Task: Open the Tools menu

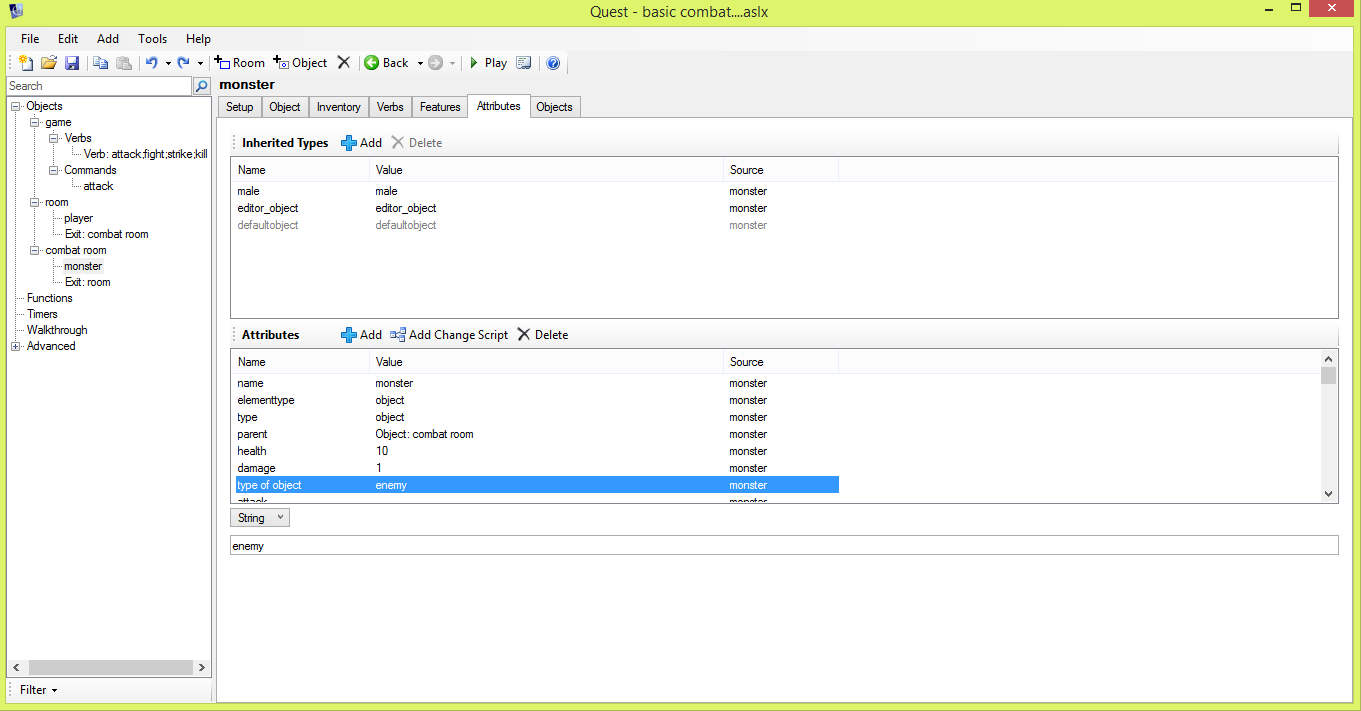Action: (x=152, y=39)
